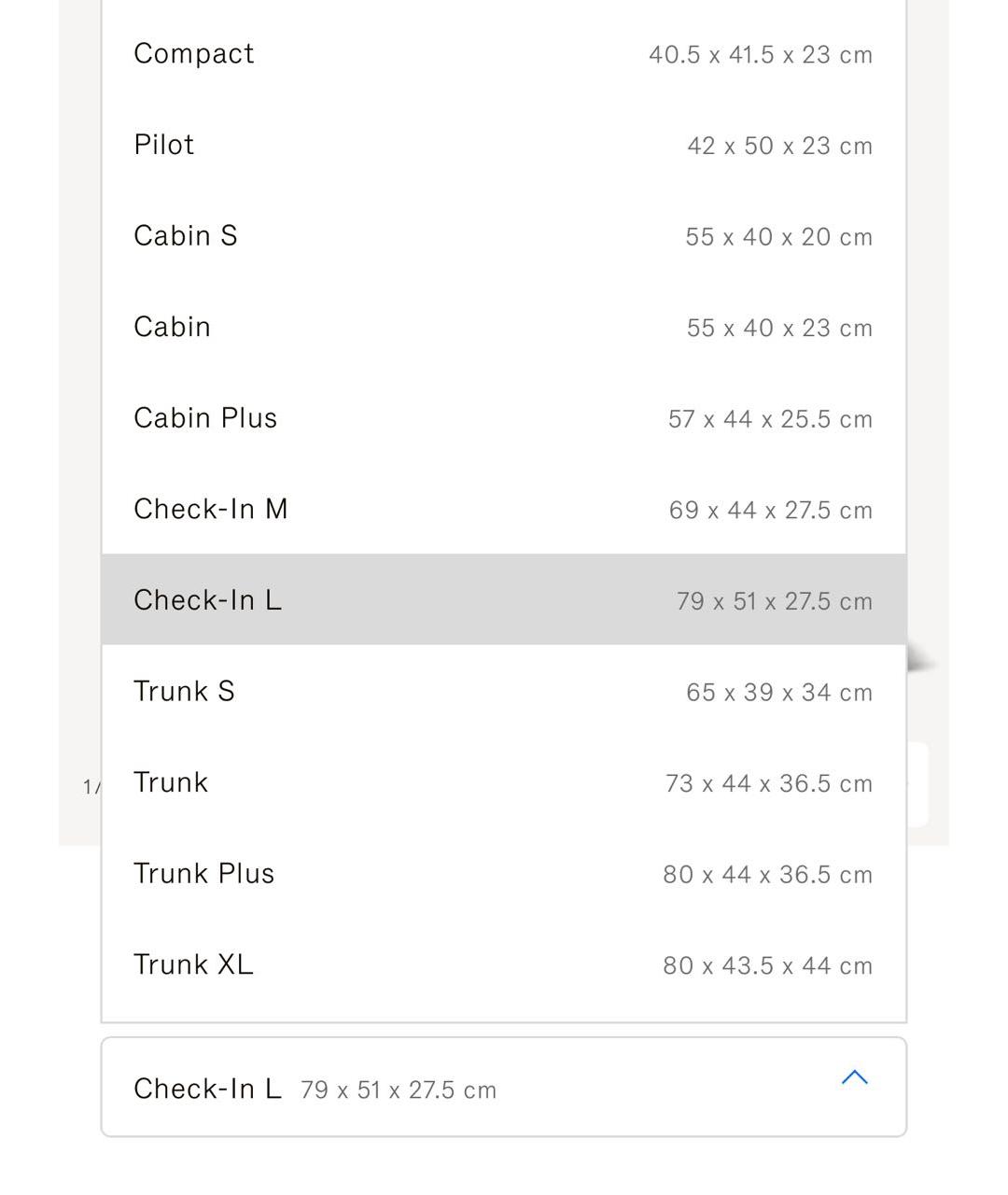Click the 65 x 39 x 34 cm dimensions
Image resolution: width=1008 pixels, height=1195 pixels.
(778, 693)
